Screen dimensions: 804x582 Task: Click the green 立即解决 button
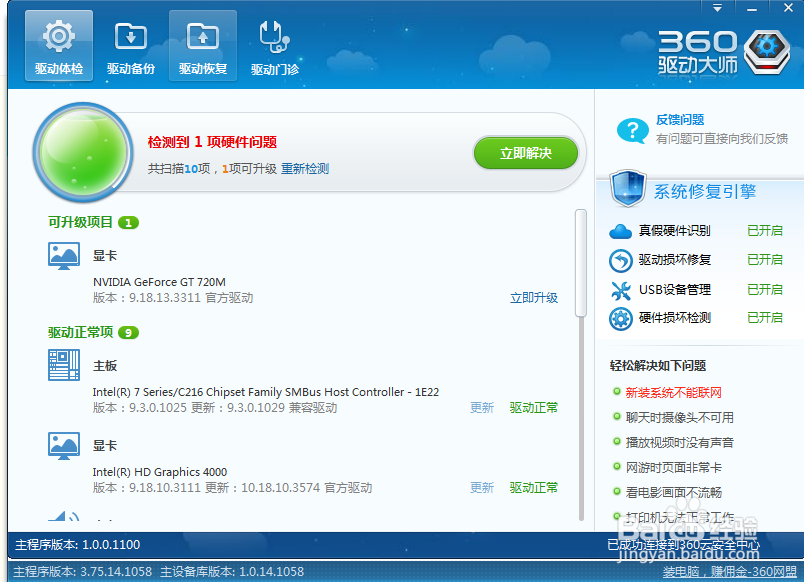coord(526,153)
